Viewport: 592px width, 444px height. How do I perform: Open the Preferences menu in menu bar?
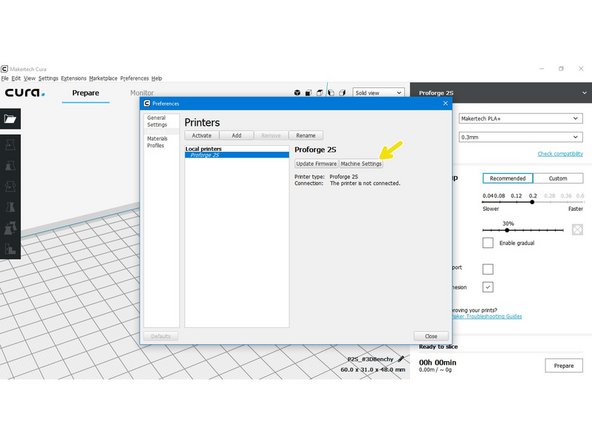pyautogui.click(x=134, y=79)
